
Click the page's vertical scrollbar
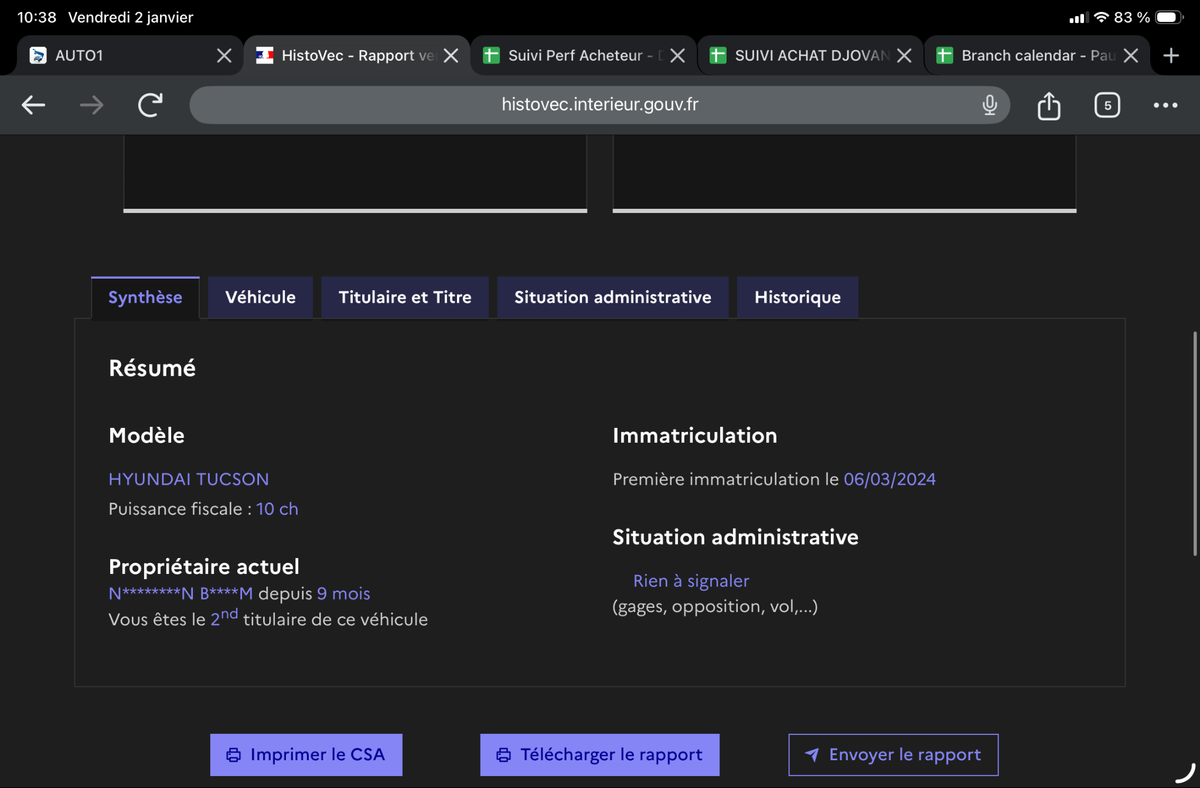[1194, 442]
